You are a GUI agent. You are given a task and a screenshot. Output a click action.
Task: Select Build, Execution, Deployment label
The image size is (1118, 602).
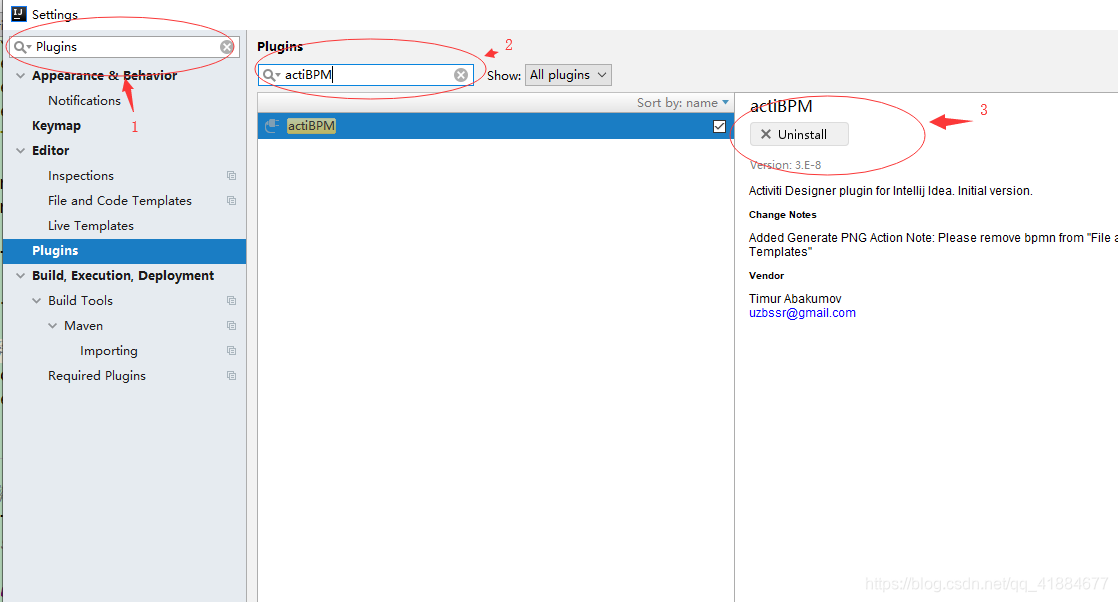click(123, 275)
